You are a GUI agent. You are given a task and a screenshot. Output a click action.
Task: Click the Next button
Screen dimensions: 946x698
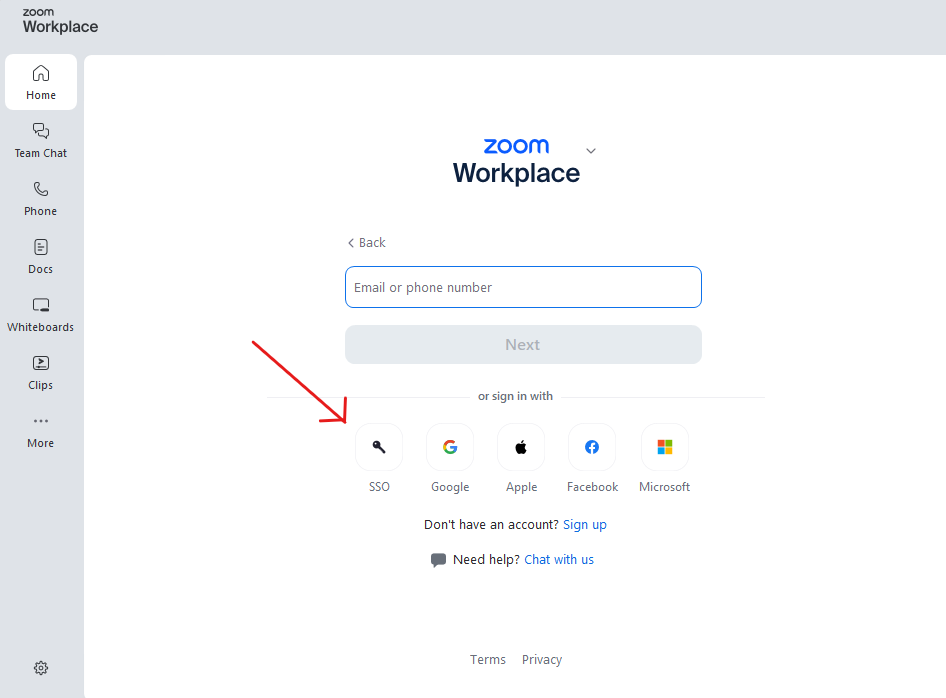(523, 344)
